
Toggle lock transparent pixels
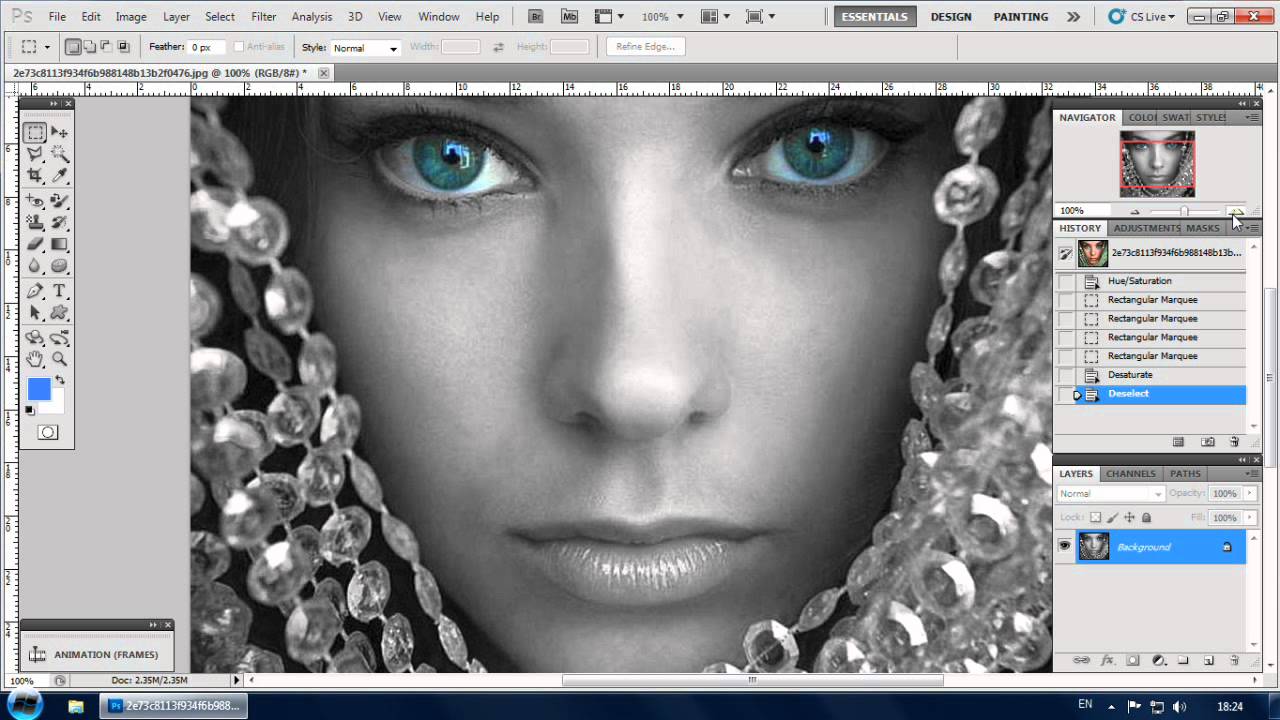tap(1095, 517)
